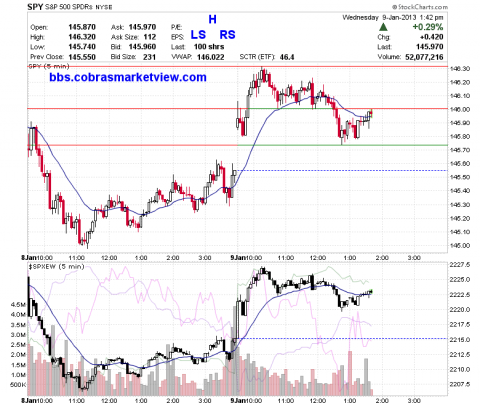Select the High price 146.320
Viewport: 480px width, 406px height.
[82, 37]
